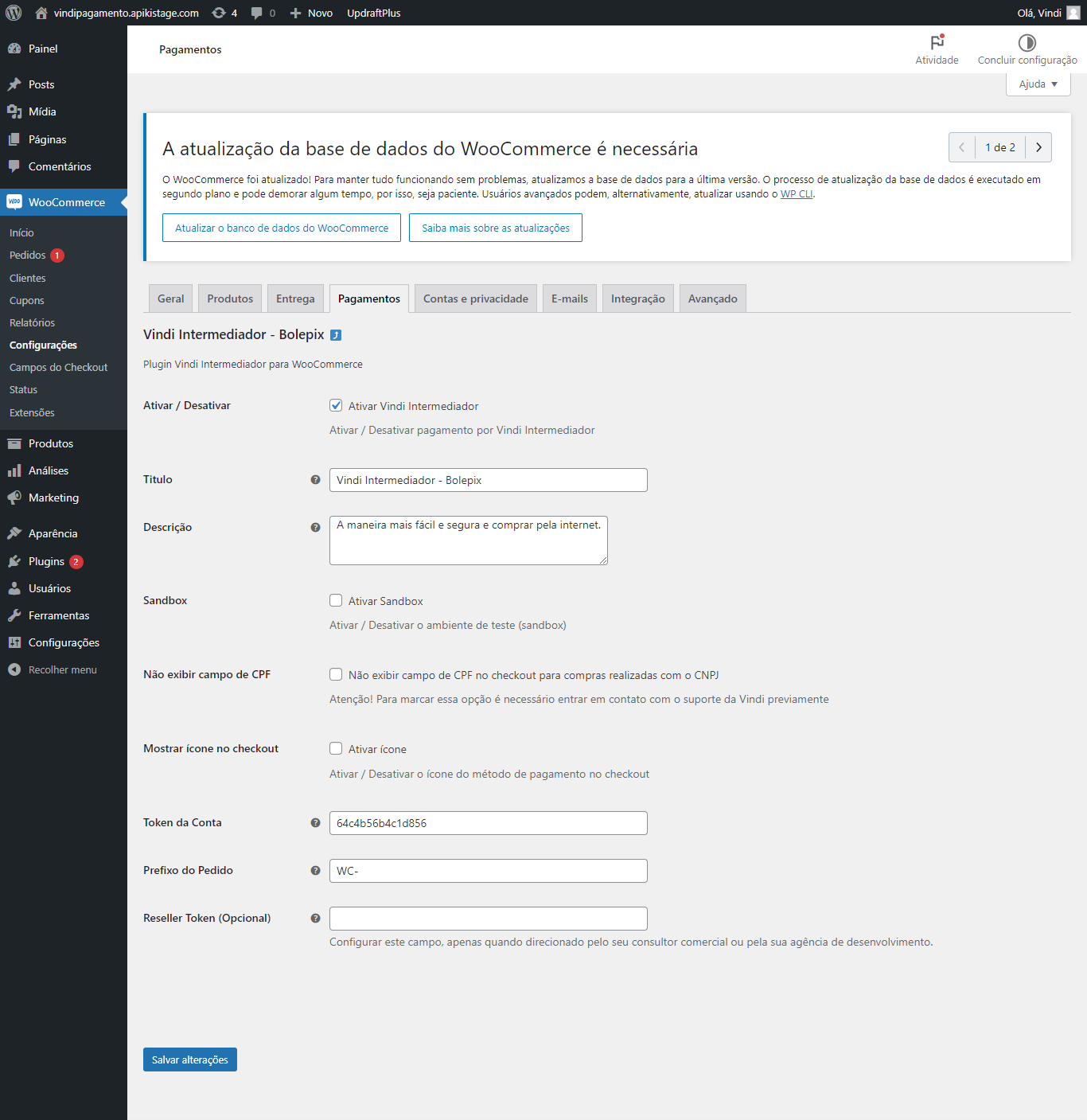The width and height of the screenshot is (1087, 1120).
Task: Click the help icon next to Prefixo do Pedido
Action: 315,871
